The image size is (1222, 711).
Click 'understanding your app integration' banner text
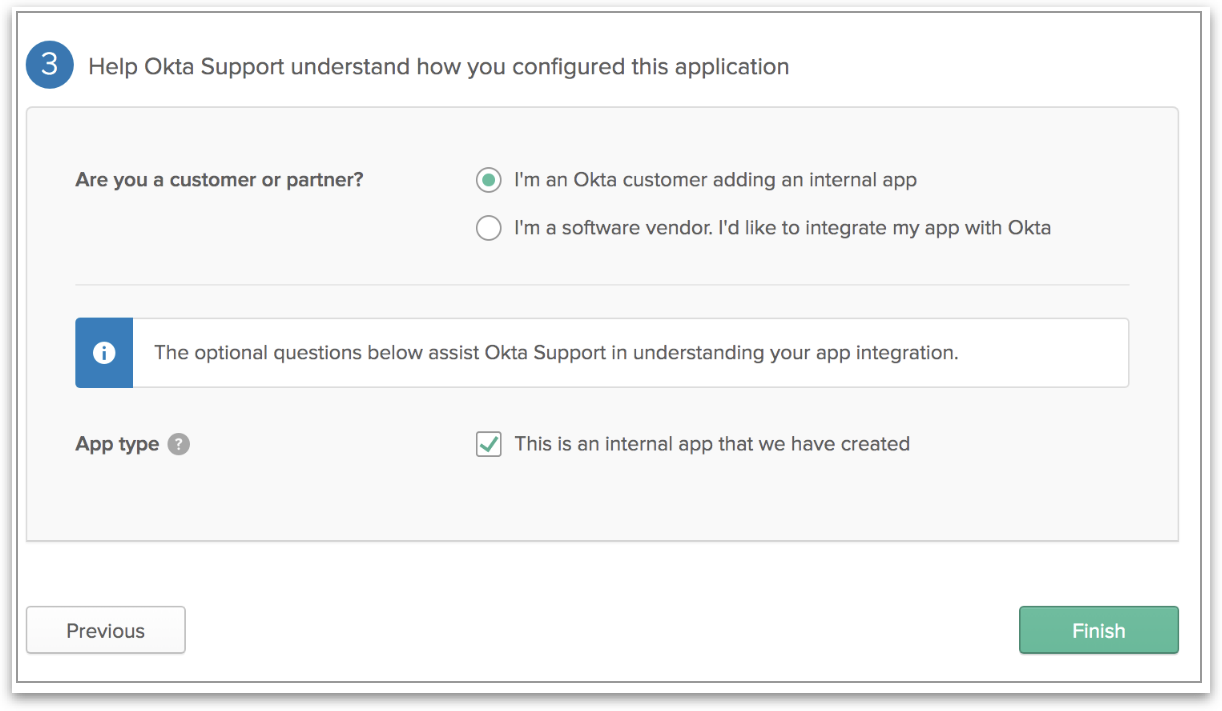[x=795, y=353]
